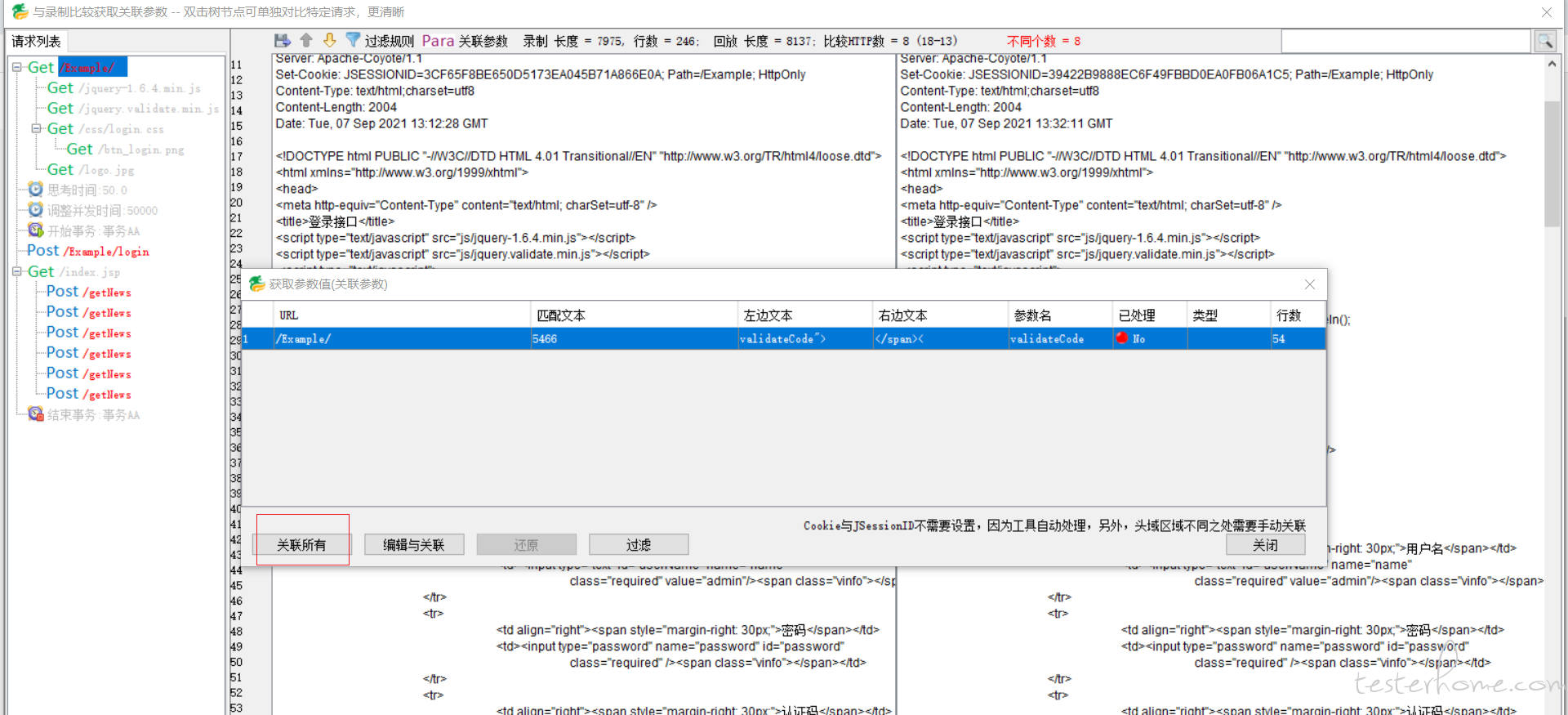
Task: Click the /Example/ URL cell in the table
Action: (x=403, y=338)
